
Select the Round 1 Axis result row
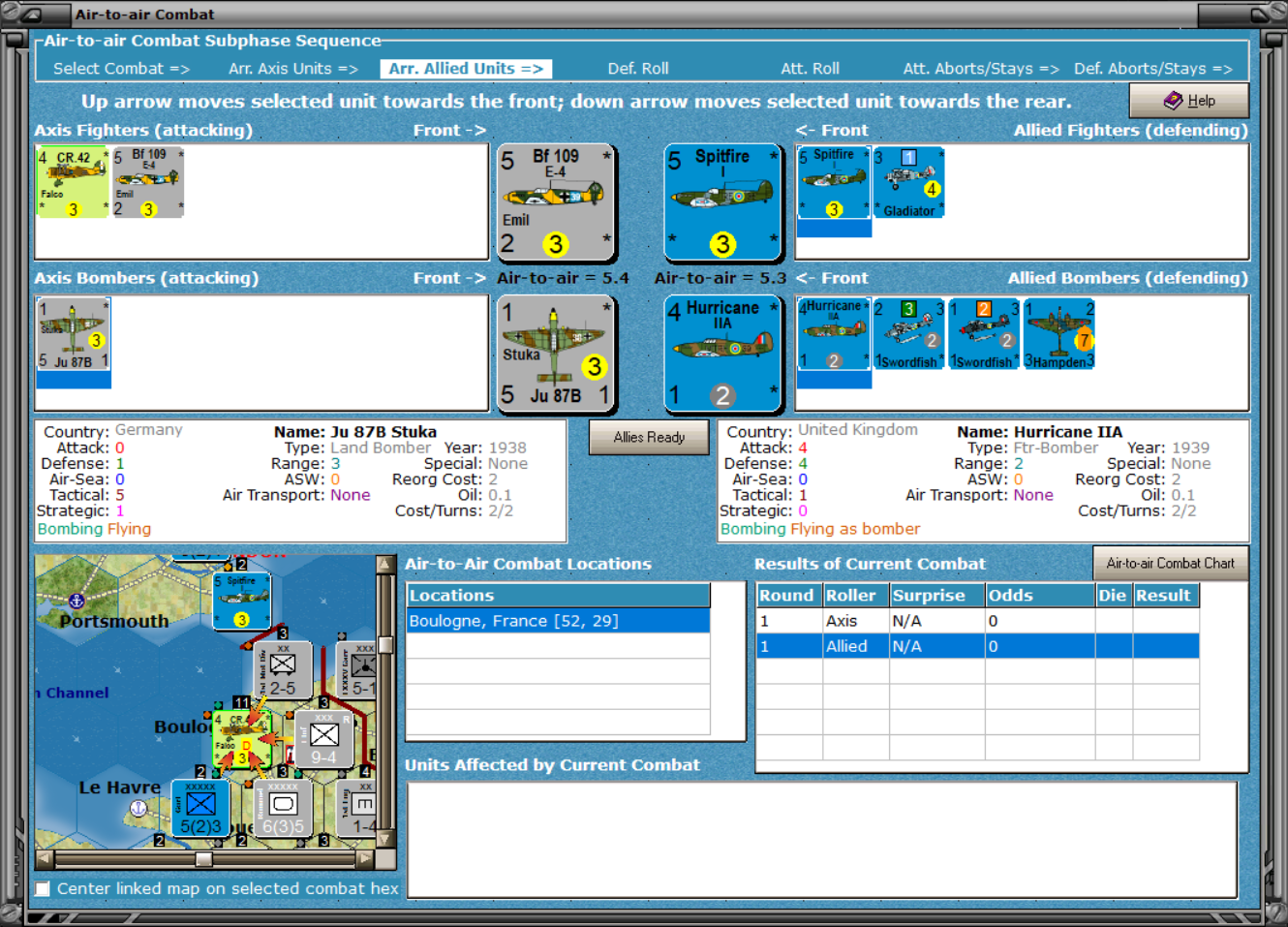978,621
